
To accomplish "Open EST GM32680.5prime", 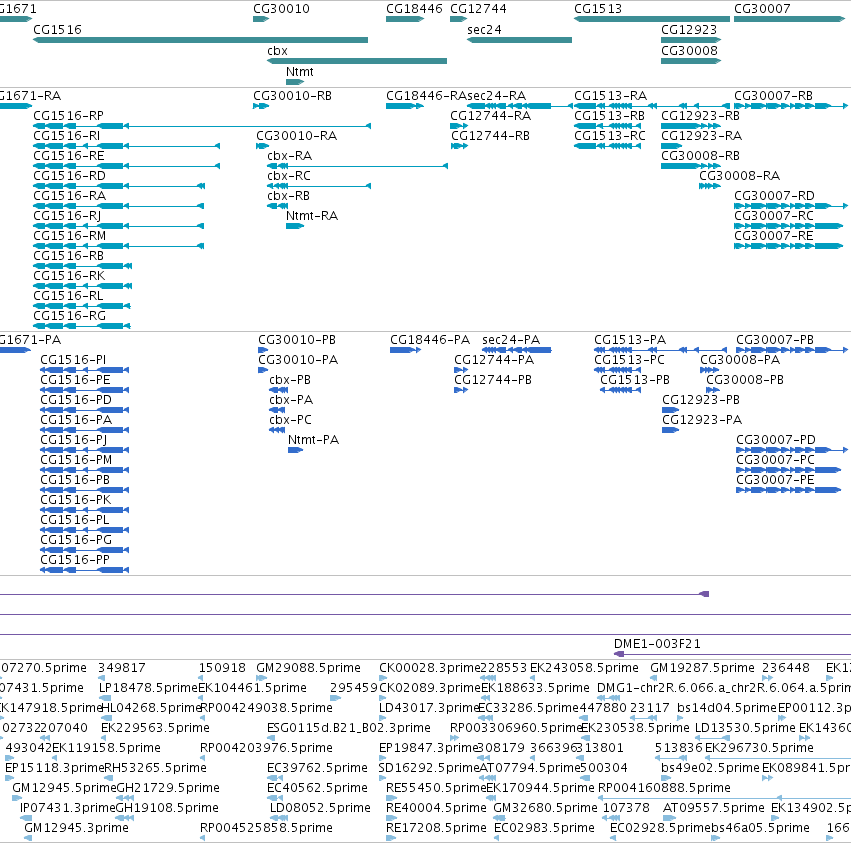I will (545, 808).
